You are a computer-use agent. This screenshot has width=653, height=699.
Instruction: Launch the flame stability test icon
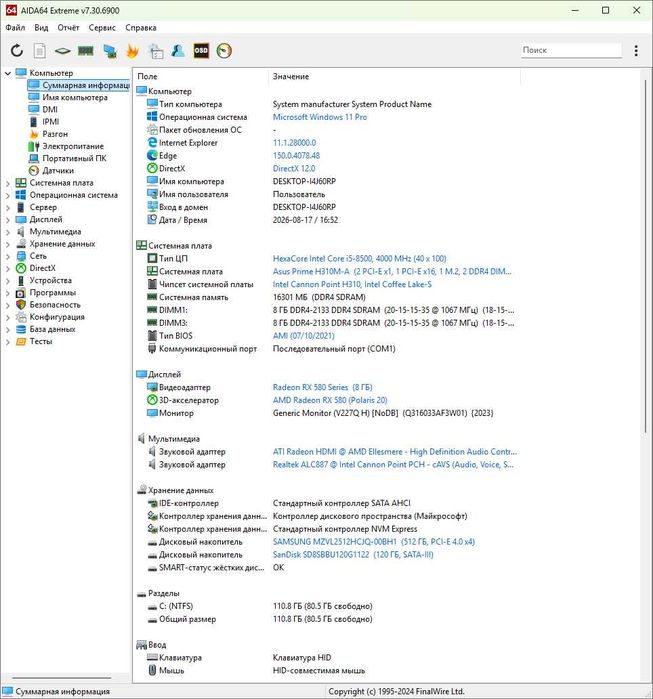pos(132,51)
